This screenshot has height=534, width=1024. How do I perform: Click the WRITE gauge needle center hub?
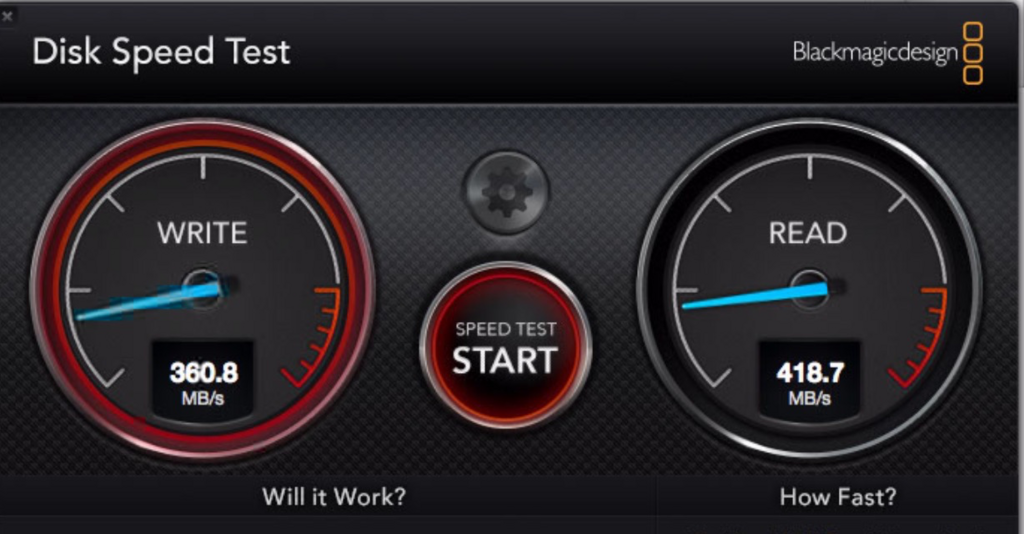pos(202,287)
